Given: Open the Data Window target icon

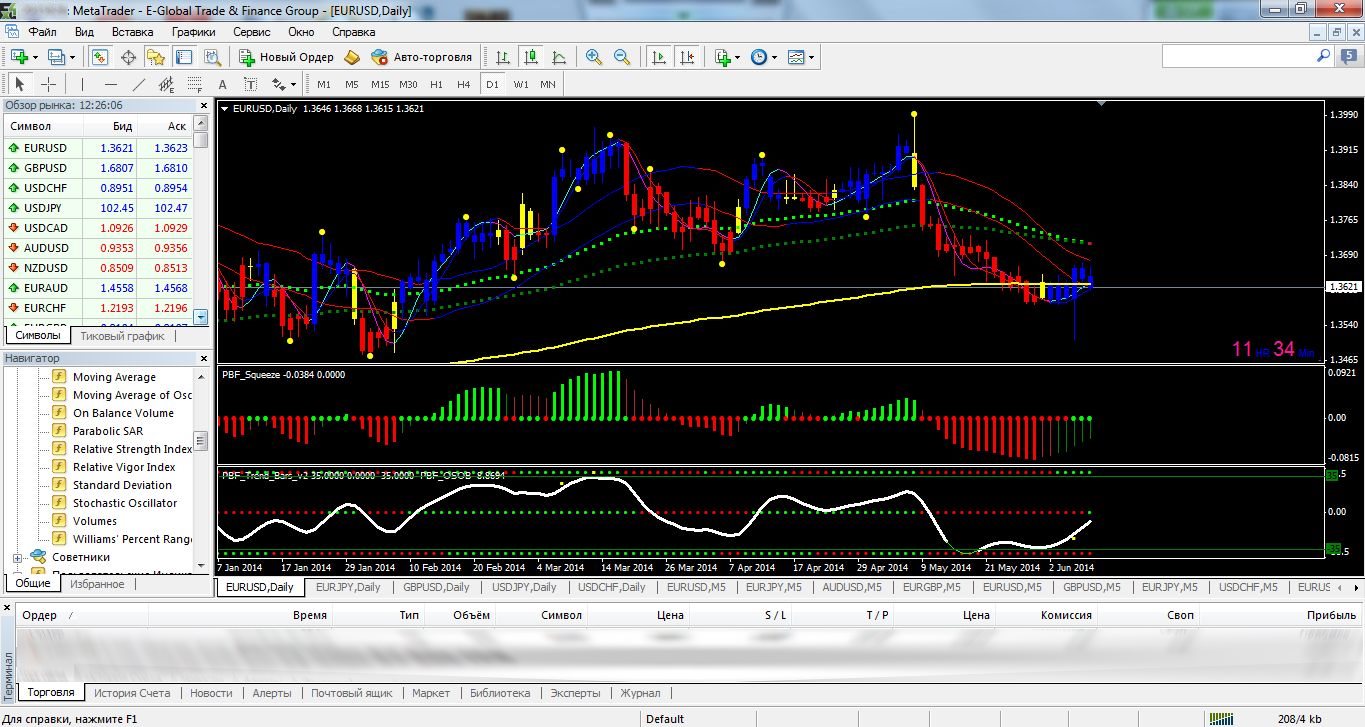Looking at the screenshot, I should [x=128, y=57].
